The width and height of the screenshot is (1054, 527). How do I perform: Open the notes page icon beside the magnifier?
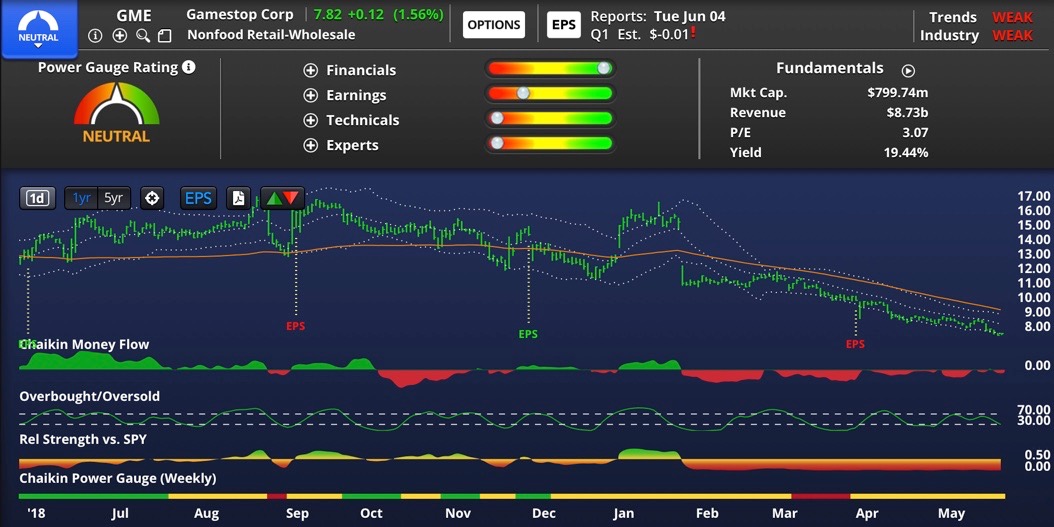point(165,36)
